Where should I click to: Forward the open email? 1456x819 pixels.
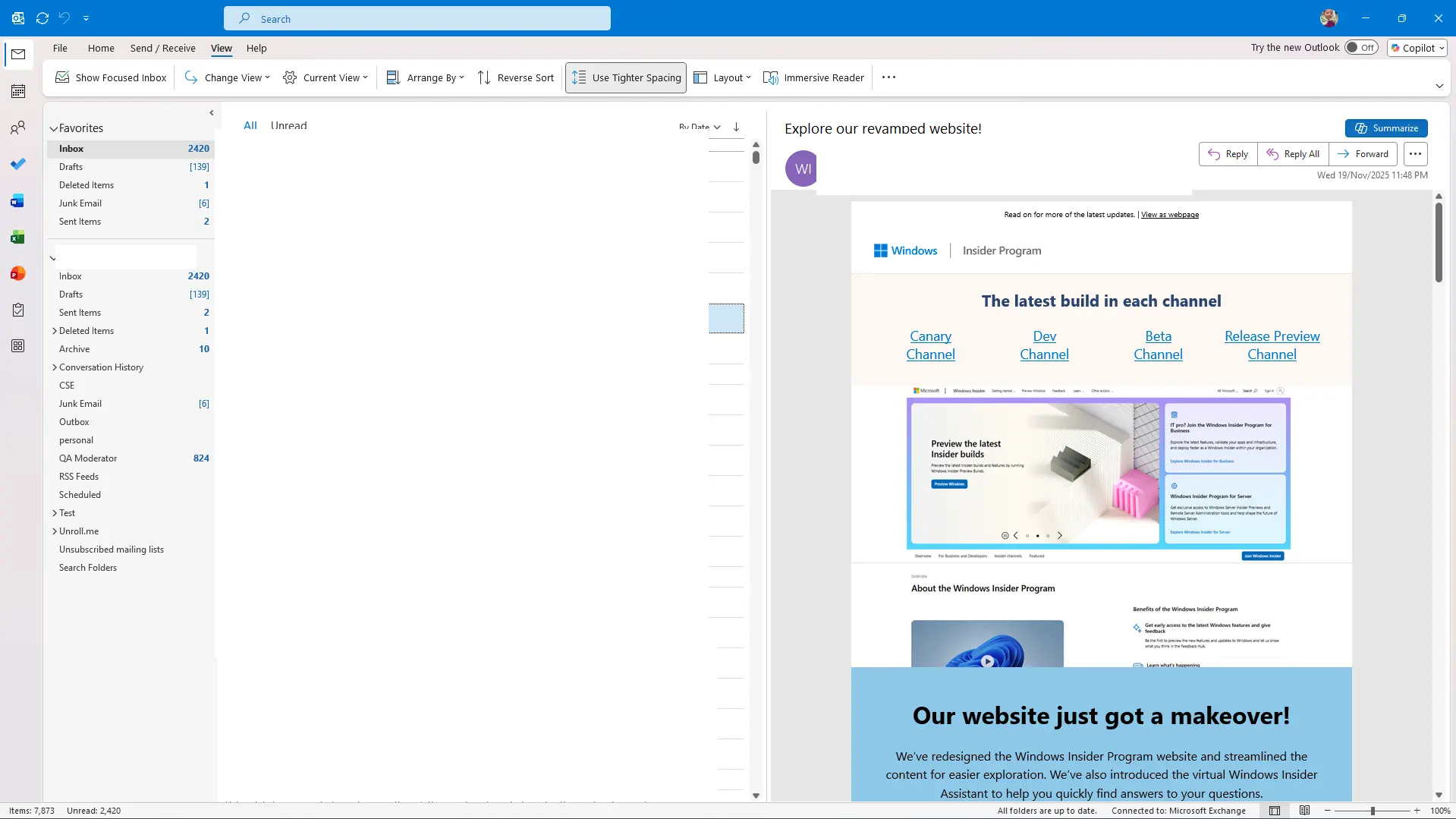(x=1363, y=154)
